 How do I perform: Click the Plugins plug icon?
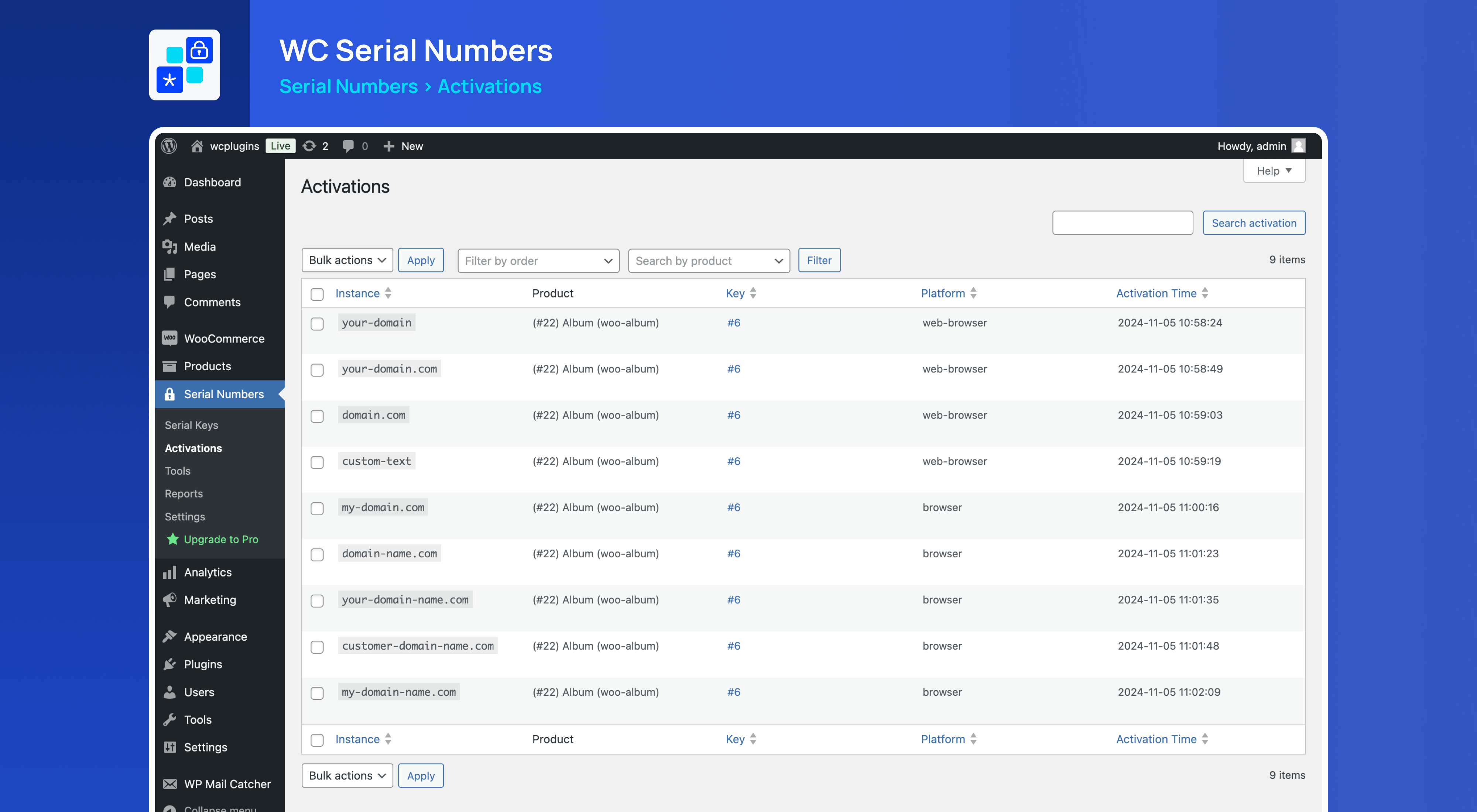coord(170,664)
